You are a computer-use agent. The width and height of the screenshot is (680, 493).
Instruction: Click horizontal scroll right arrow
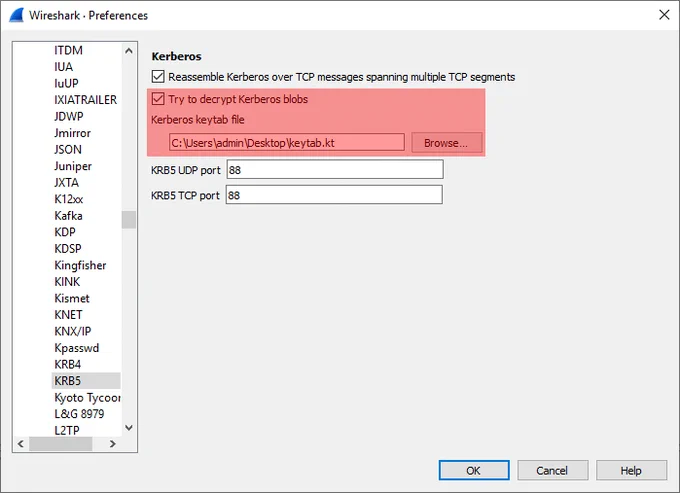tap(113, 444)
